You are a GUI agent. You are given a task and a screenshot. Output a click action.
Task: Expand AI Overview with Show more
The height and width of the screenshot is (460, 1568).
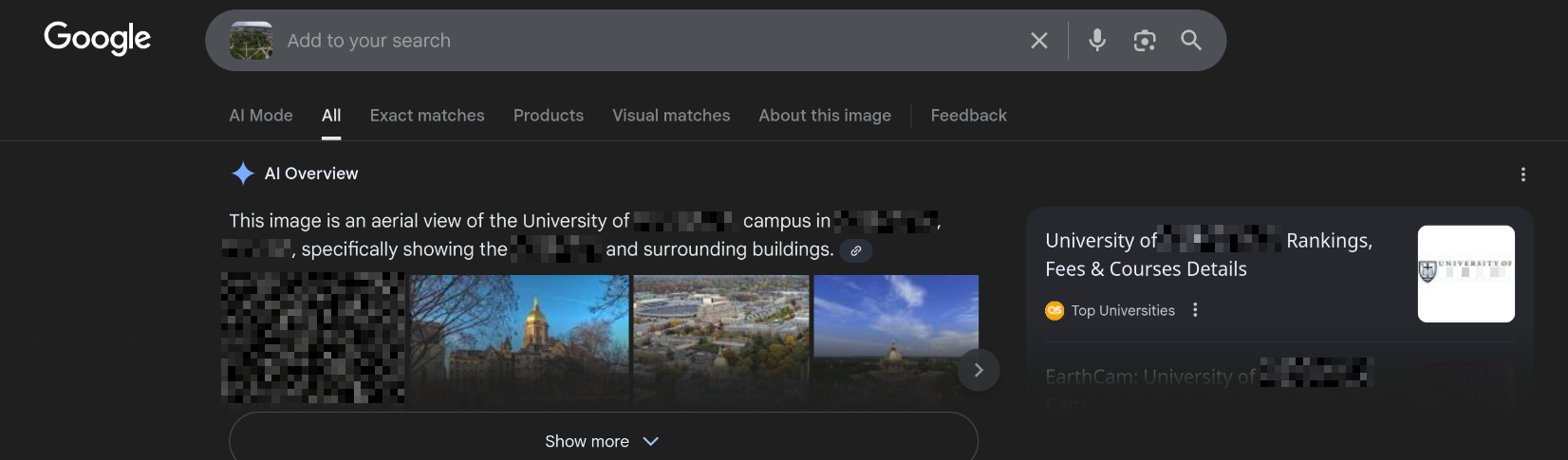[604, 441]
